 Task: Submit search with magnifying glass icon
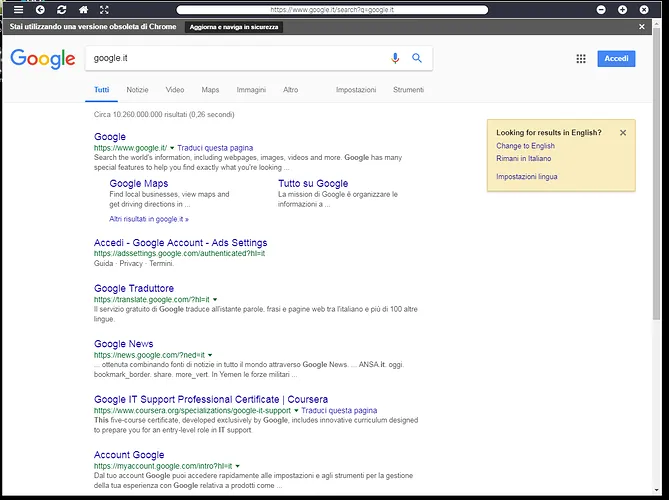pos(417,58)
